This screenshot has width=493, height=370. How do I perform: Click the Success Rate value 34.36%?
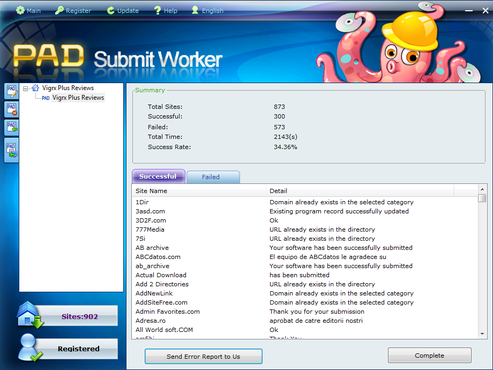pos(285,147)
